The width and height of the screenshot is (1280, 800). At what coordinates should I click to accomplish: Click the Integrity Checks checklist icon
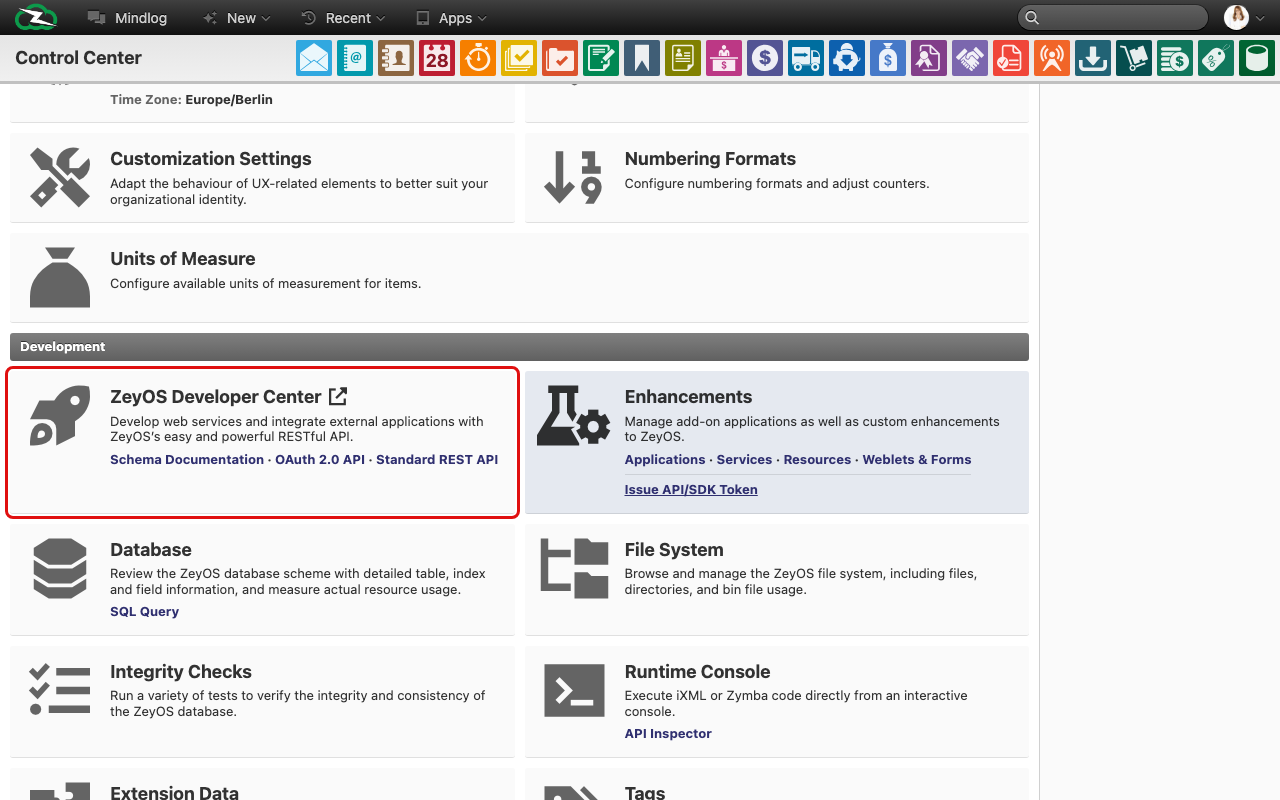60,690
